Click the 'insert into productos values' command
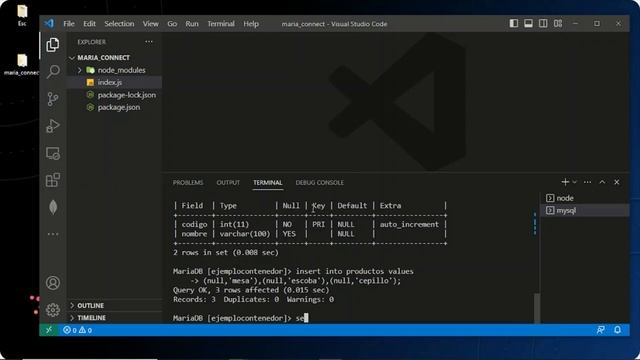The height and width of the screenshot is (360, 640). (x=355, y=271)
